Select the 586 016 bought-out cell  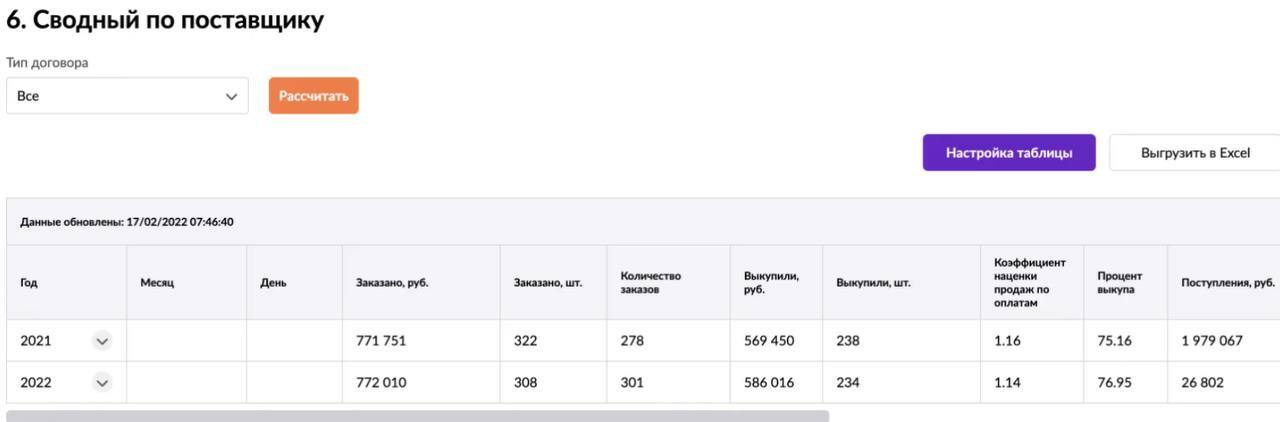coord(769,382)
